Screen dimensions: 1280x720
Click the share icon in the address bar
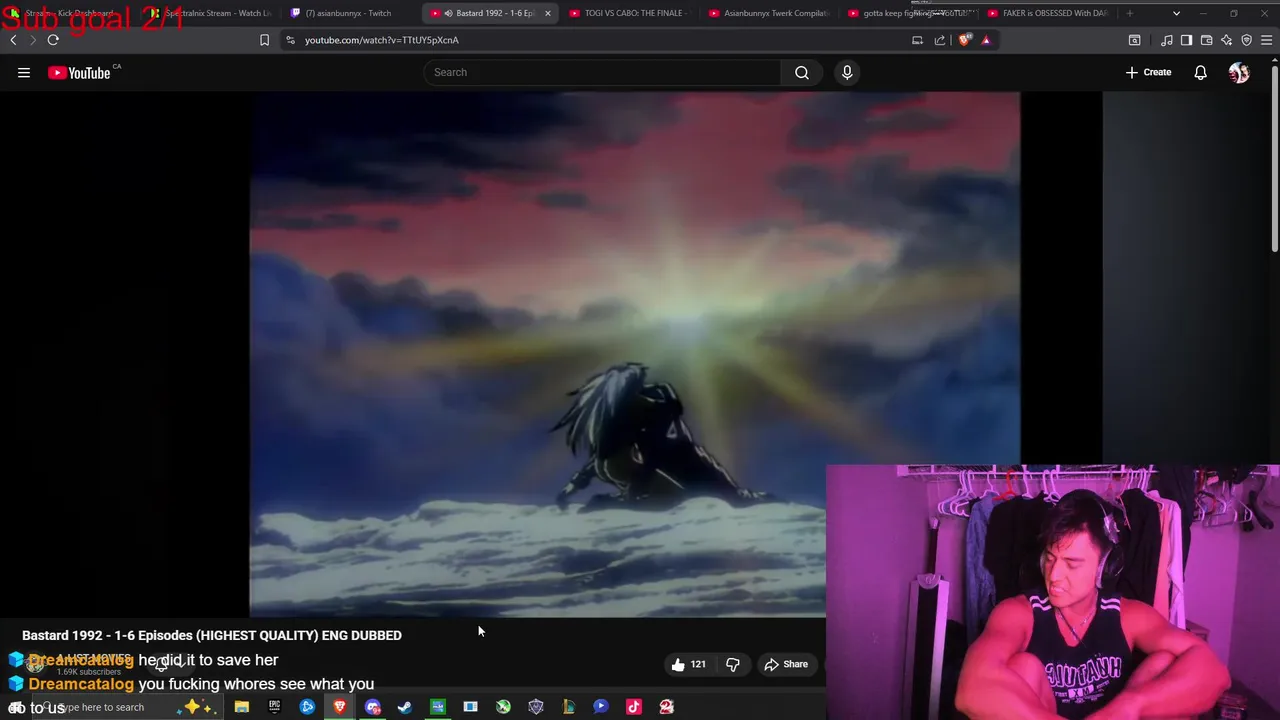tap(940, 40)
